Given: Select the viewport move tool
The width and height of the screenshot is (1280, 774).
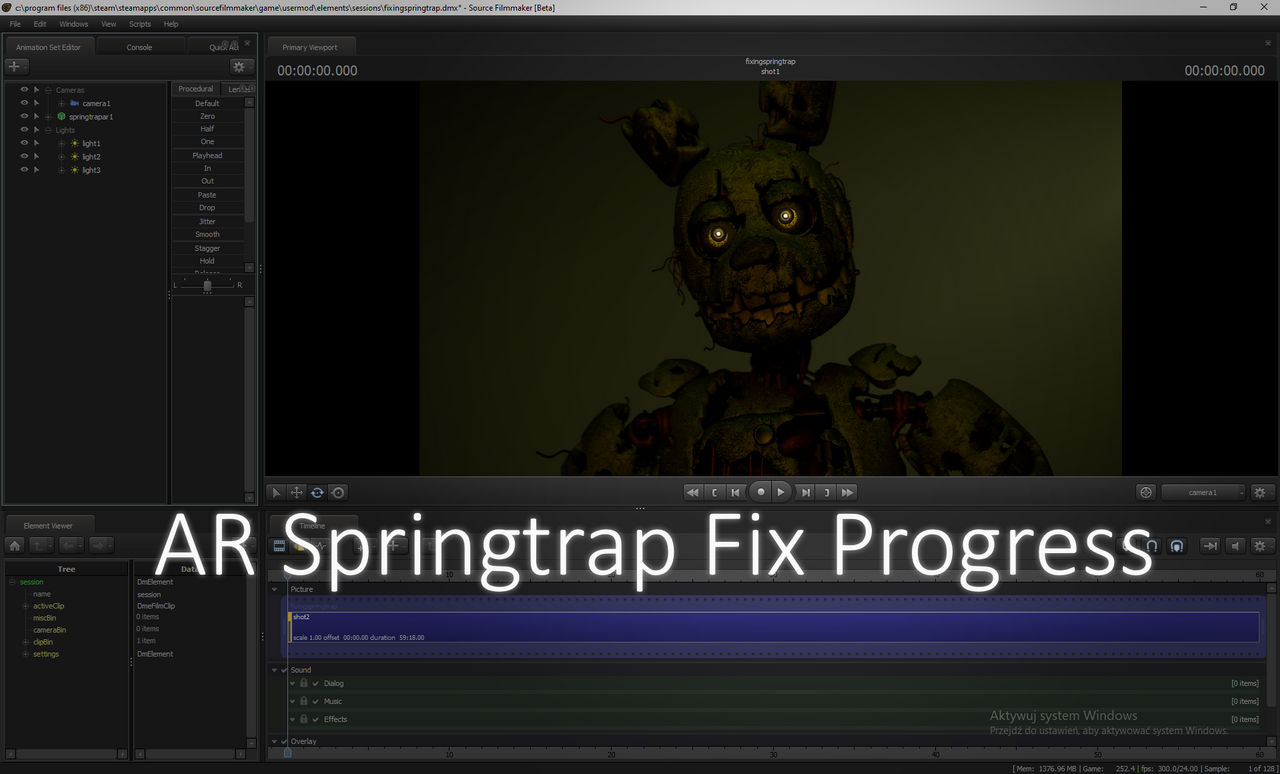Looking at the screenshot, I should pyautogui.click(x=297, y=492).
